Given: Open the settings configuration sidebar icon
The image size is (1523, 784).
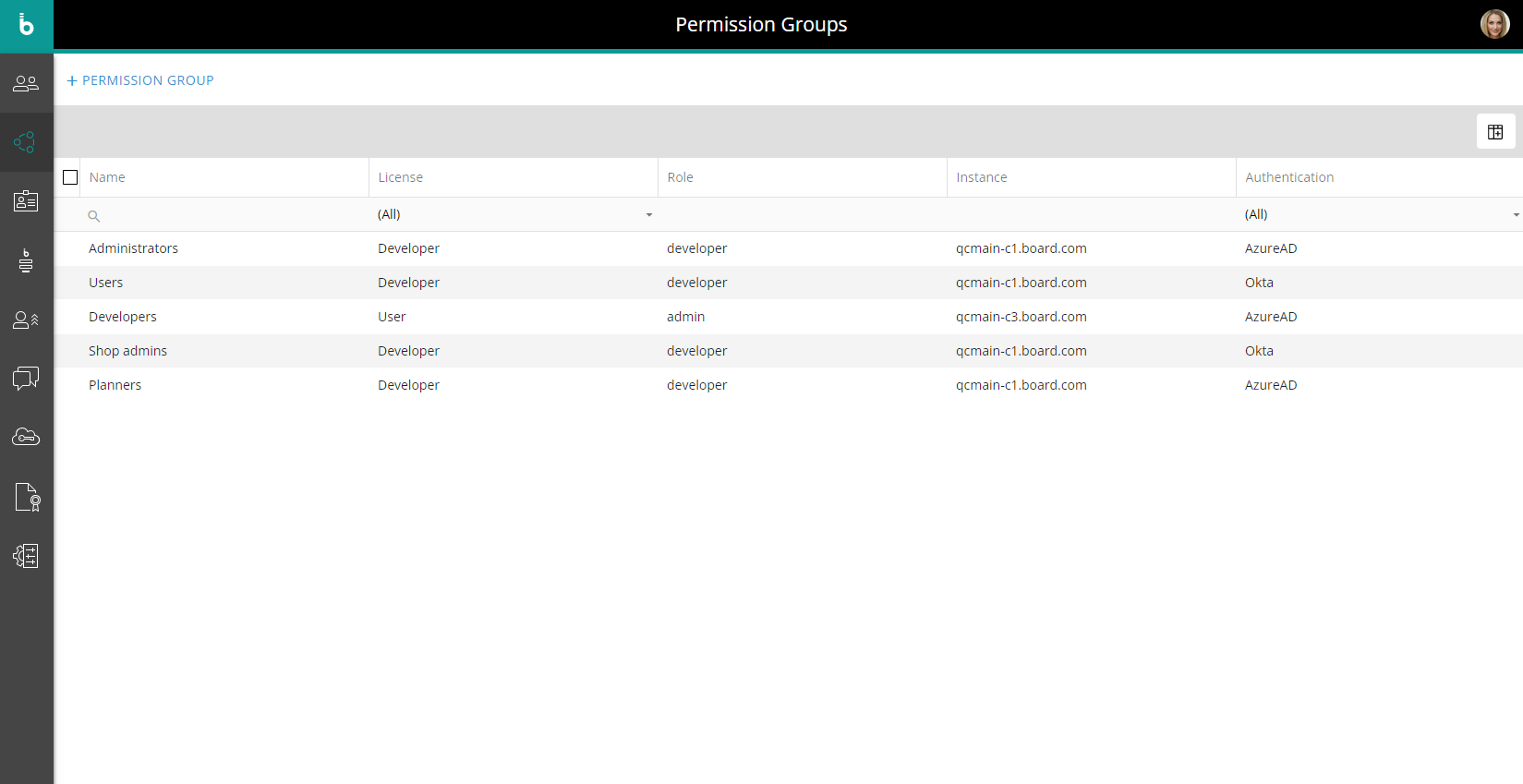Looking at the screenshot, I should click(26, 556).
